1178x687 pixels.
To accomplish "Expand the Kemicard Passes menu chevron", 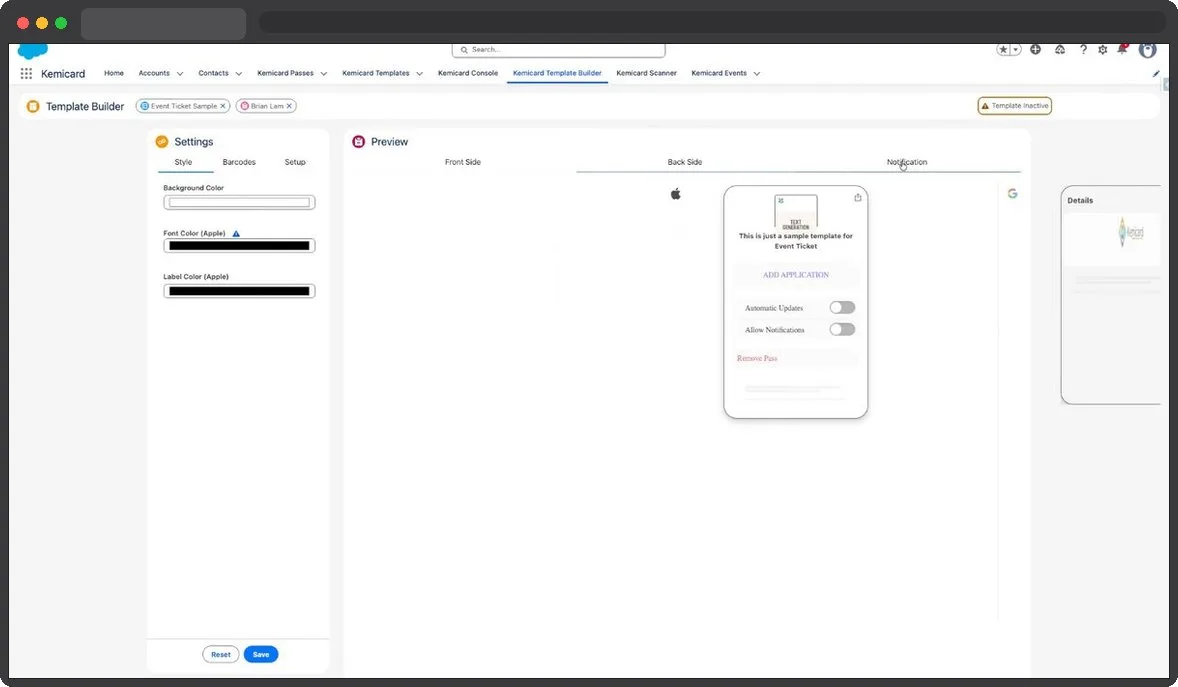I will (x=324, y=74).
